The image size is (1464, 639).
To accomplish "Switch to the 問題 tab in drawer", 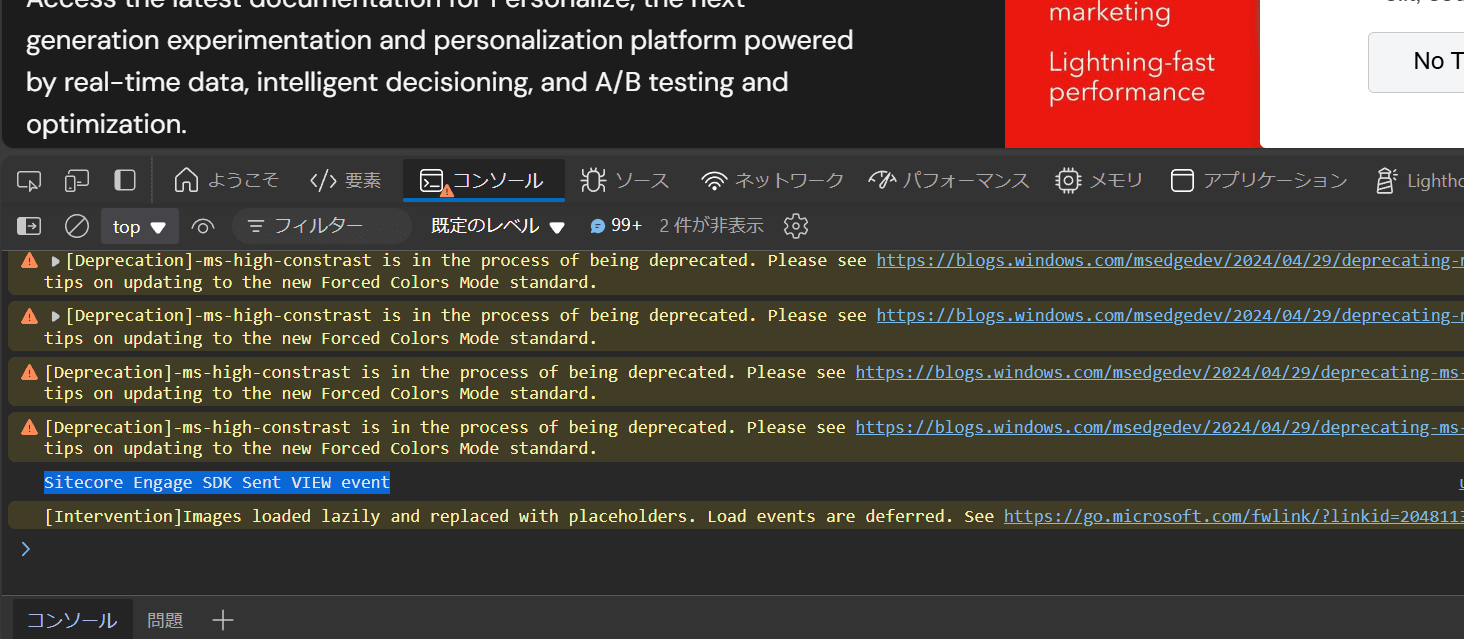I will click(x=165, y=621).
